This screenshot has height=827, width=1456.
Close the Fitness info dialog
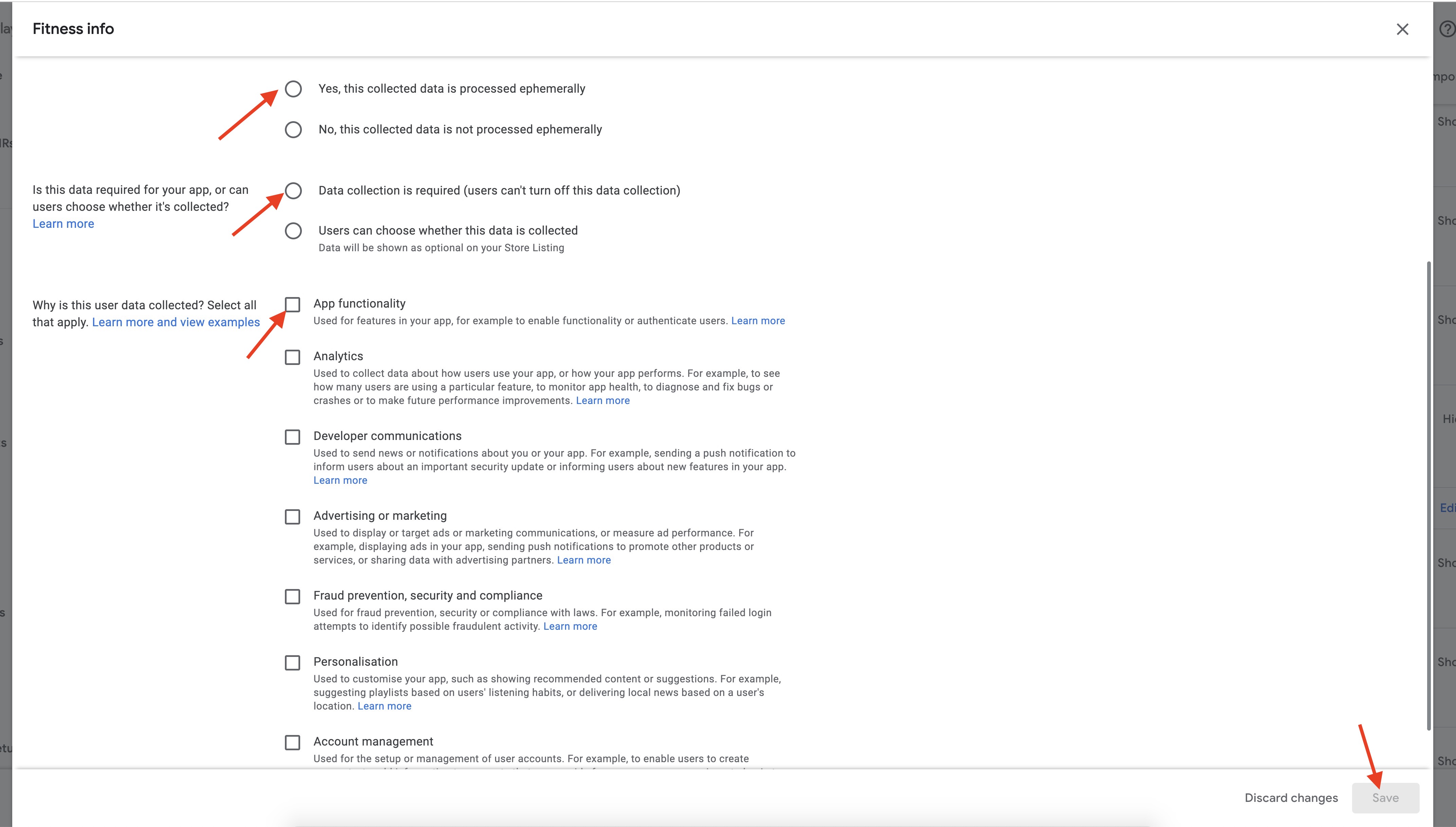tap(1402, 29)
